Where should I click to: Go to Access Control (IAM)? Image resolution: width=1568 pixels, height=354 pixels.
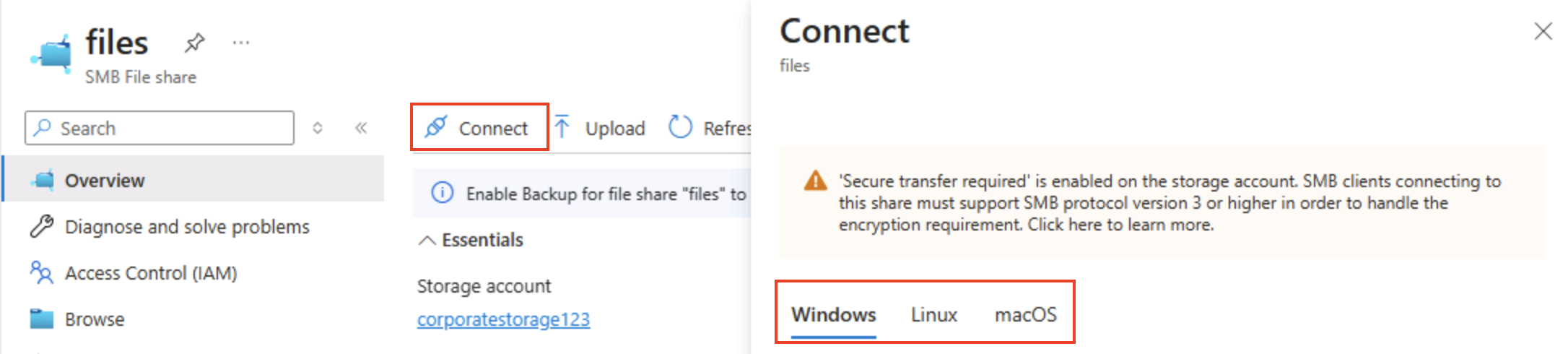click(150, 273)
